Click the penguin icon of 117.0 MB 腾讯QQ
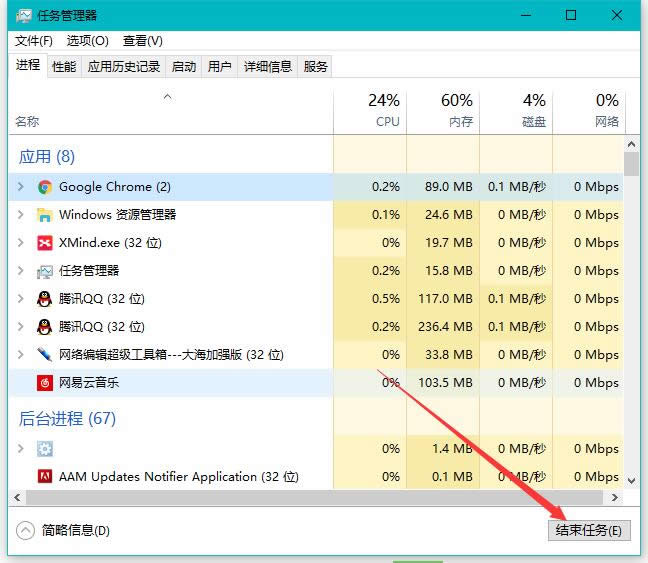The width and height of the screenshot is (648, 563). coord(45,299)
